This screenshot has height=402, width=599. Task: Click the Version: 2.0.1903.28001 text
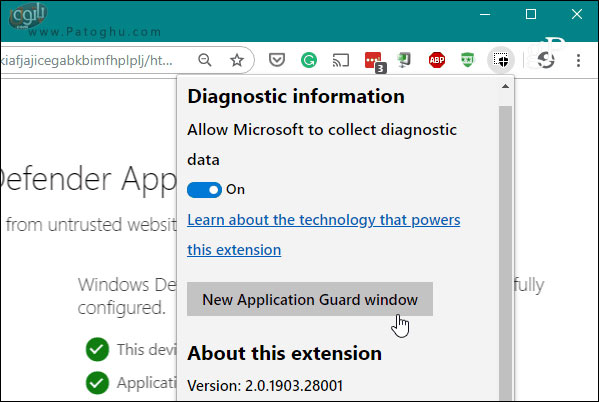click(x=265, y=386)
